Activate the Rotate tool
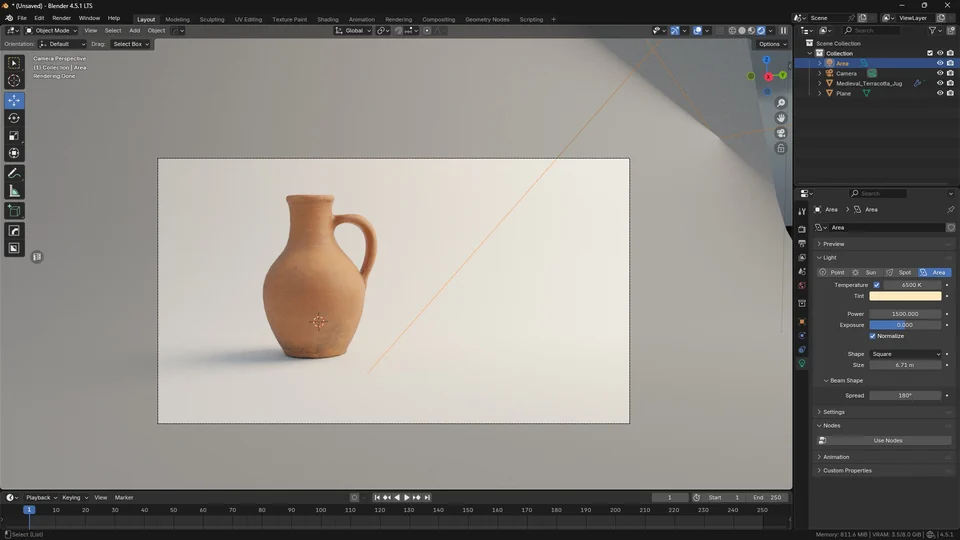Image resolution: width=960 pixels, height=540 pixels. tap(14, 118)
